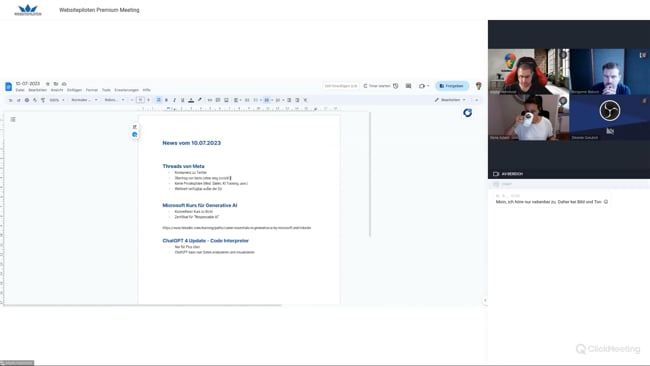Click the Google account avatar

click(x=479, y=86)
